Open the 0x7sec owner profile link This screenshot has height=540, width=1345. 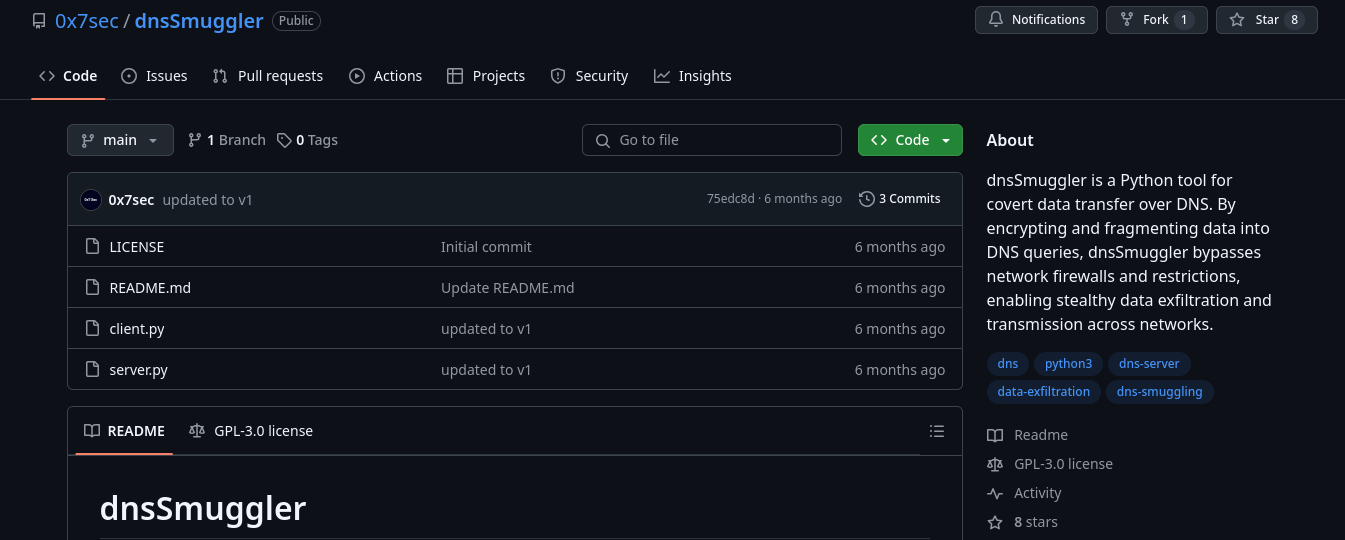coord(87,20)
